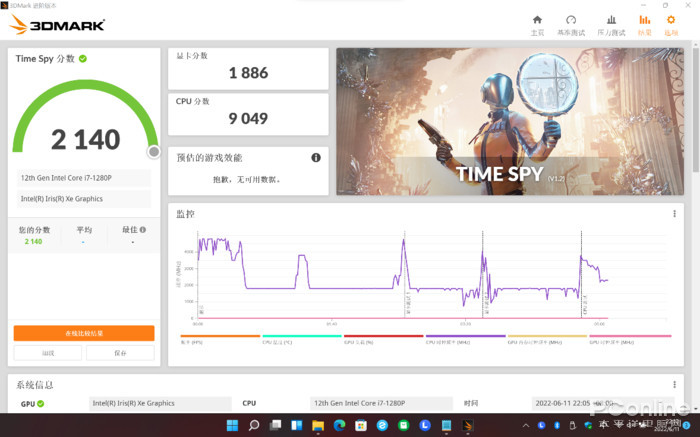Click the Bluetooth icon in the system tray
Image resolution: width=700 pixels, height=437 pixels.
click(x=557, y=425)
